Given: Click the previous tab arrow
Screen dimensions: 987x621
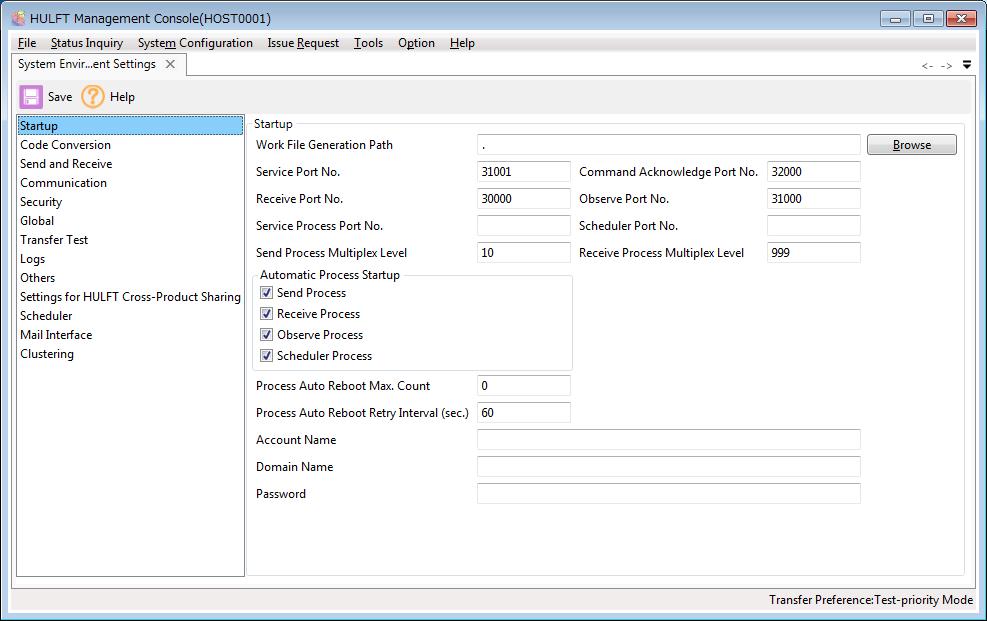Looking at the screenshot, I should point(927,65).
